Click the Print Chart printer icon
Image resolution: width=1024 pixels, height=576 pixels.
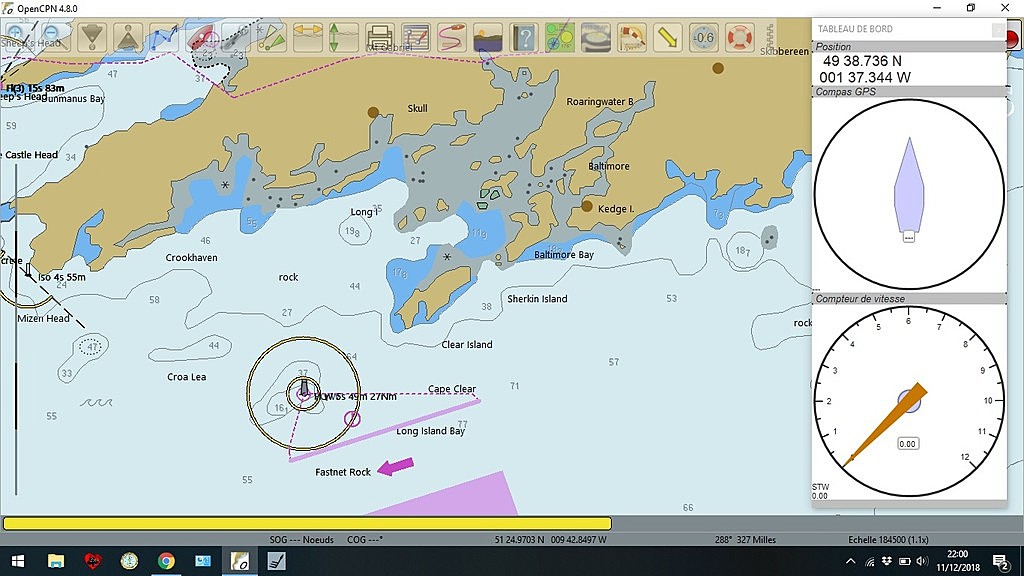[379, 37]
